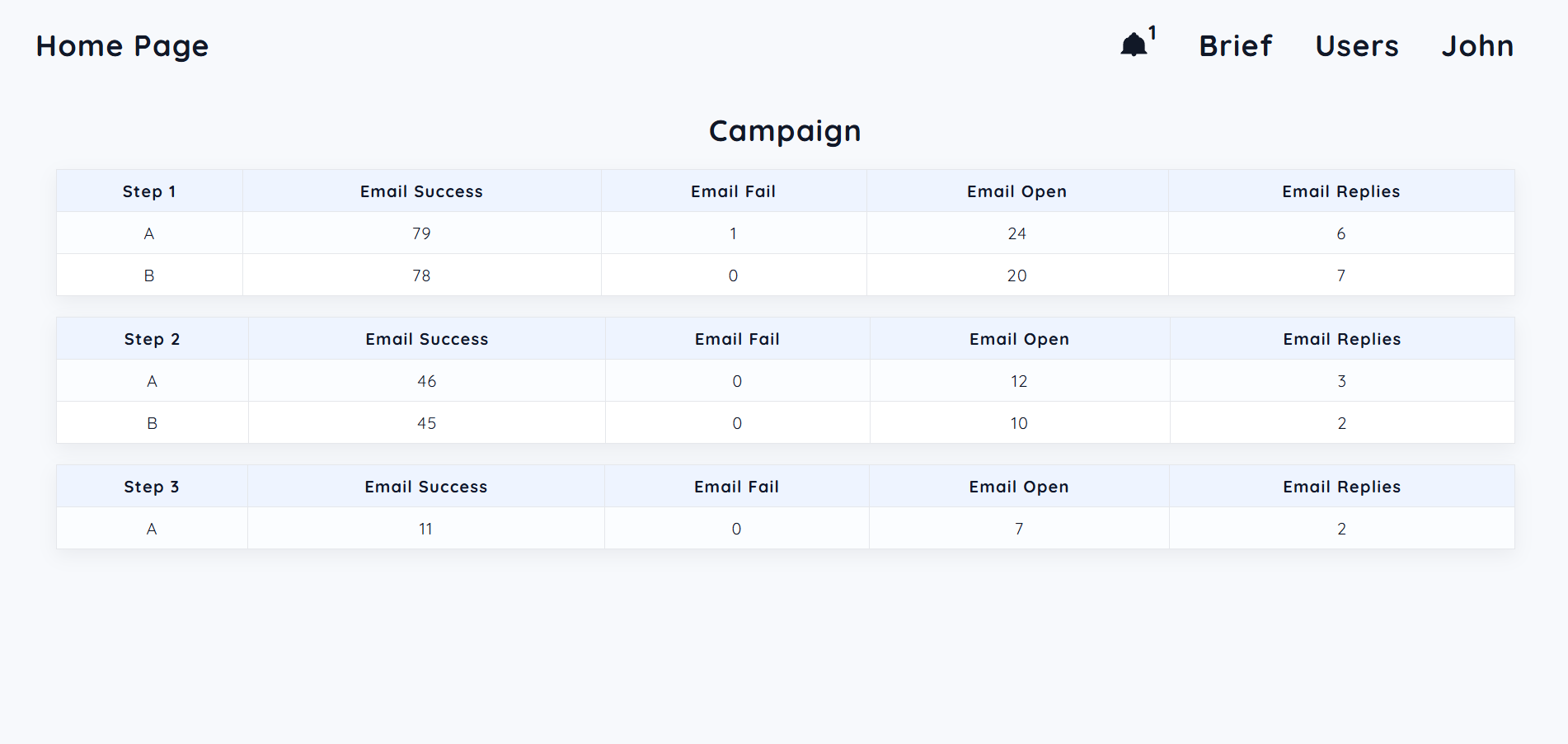1568x744 pixels.
Task: Select Step 1 variant A row label
Action: coord(149,233)
